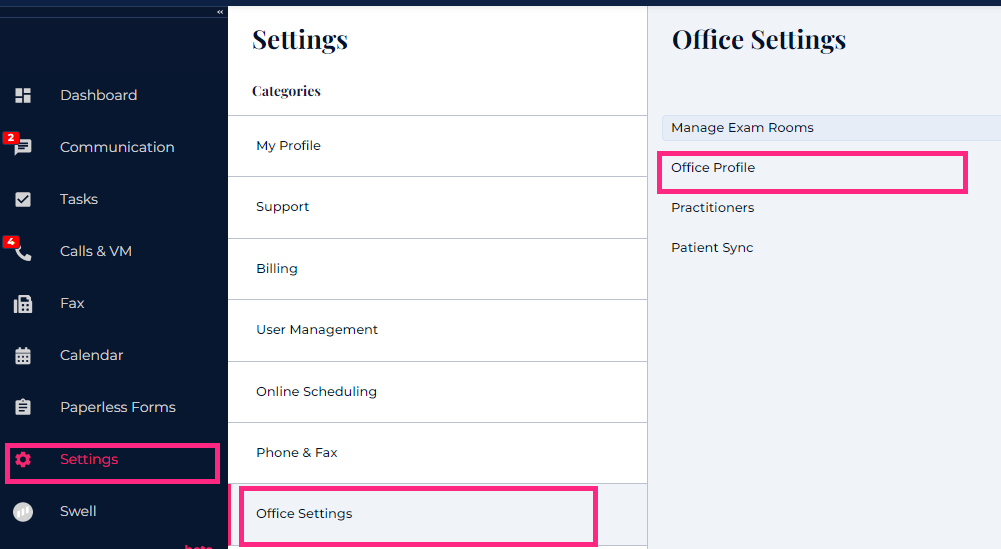The height and width of the screenshot is (549, 1001).
Task: Click the Settings gear icon
Action: point(23,460)
